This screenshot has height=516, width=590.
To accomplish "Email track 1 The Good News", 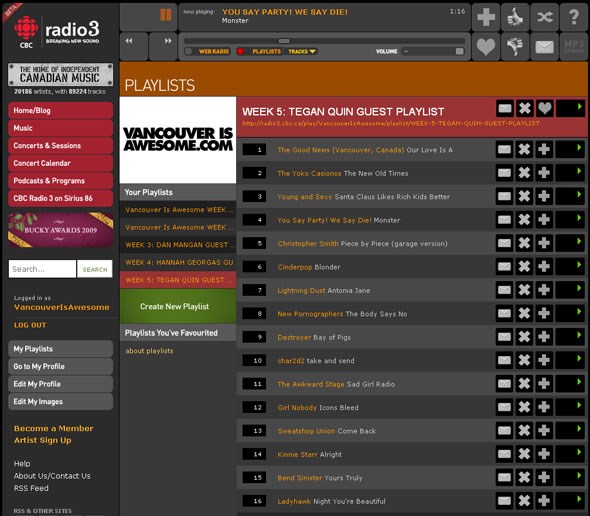I will point(505,149).
